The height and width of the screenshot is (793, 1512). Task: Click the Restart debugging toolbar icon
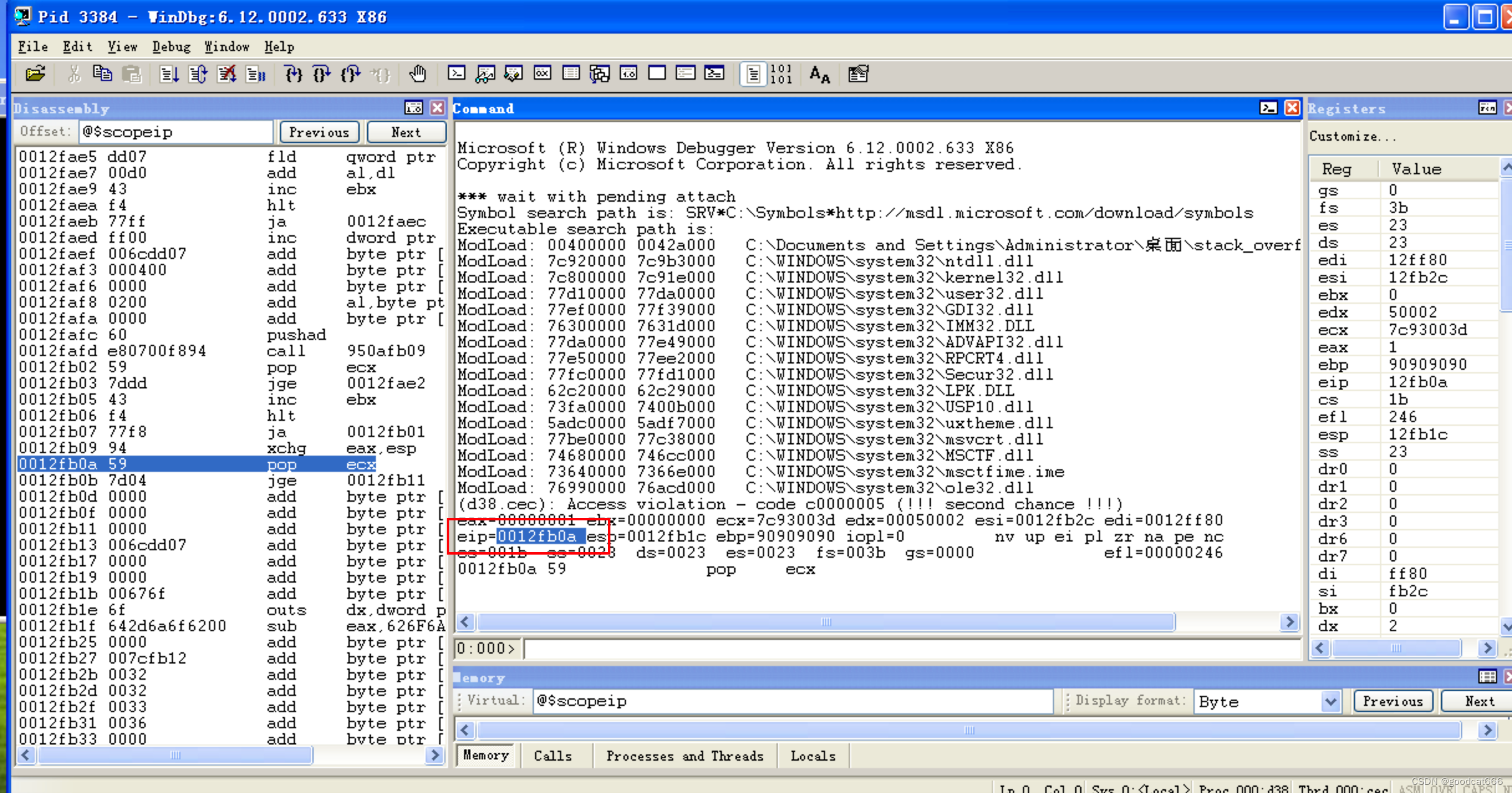tap(198, 75)
